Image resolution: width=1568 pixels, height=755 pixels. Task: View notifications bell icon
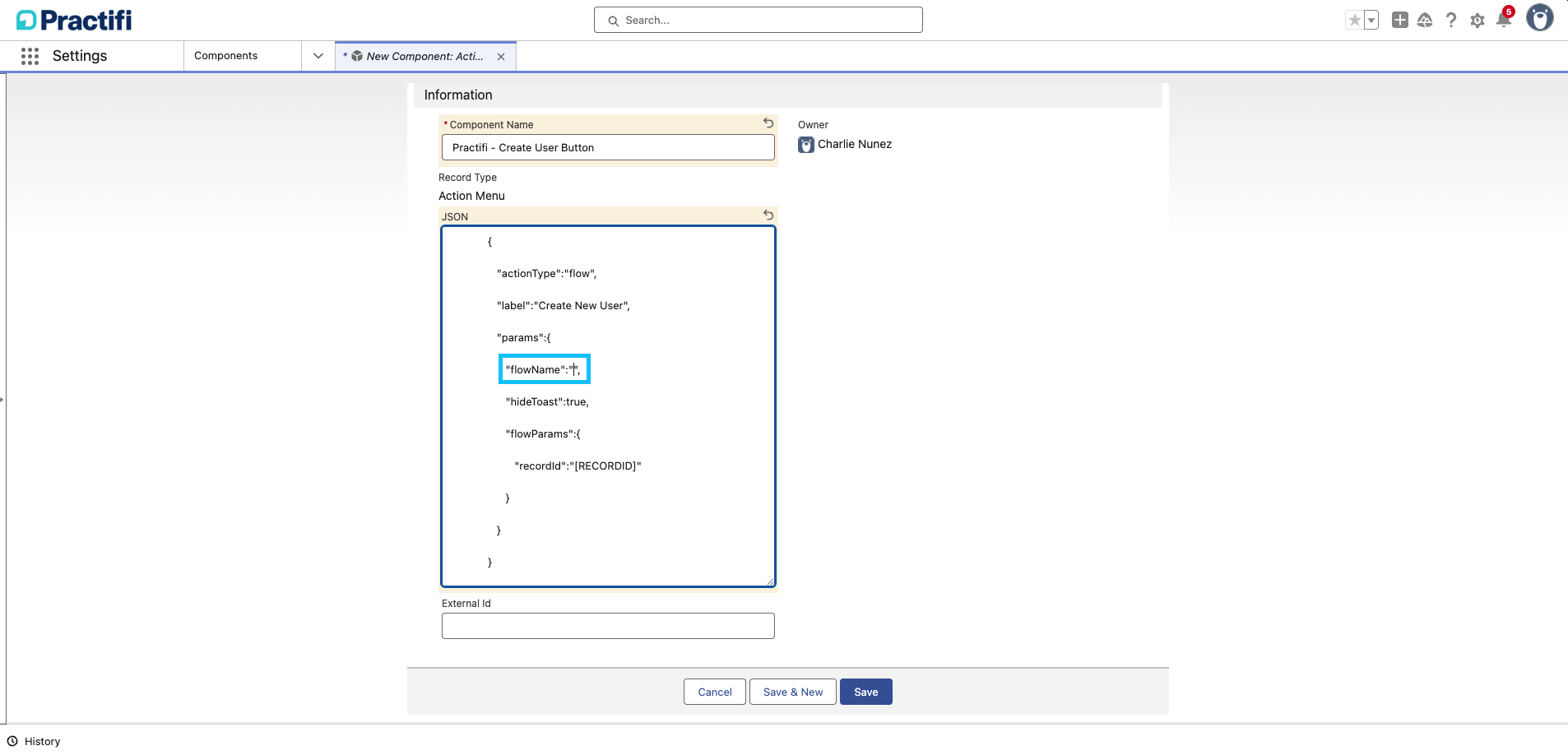[x=1503, y=21]
